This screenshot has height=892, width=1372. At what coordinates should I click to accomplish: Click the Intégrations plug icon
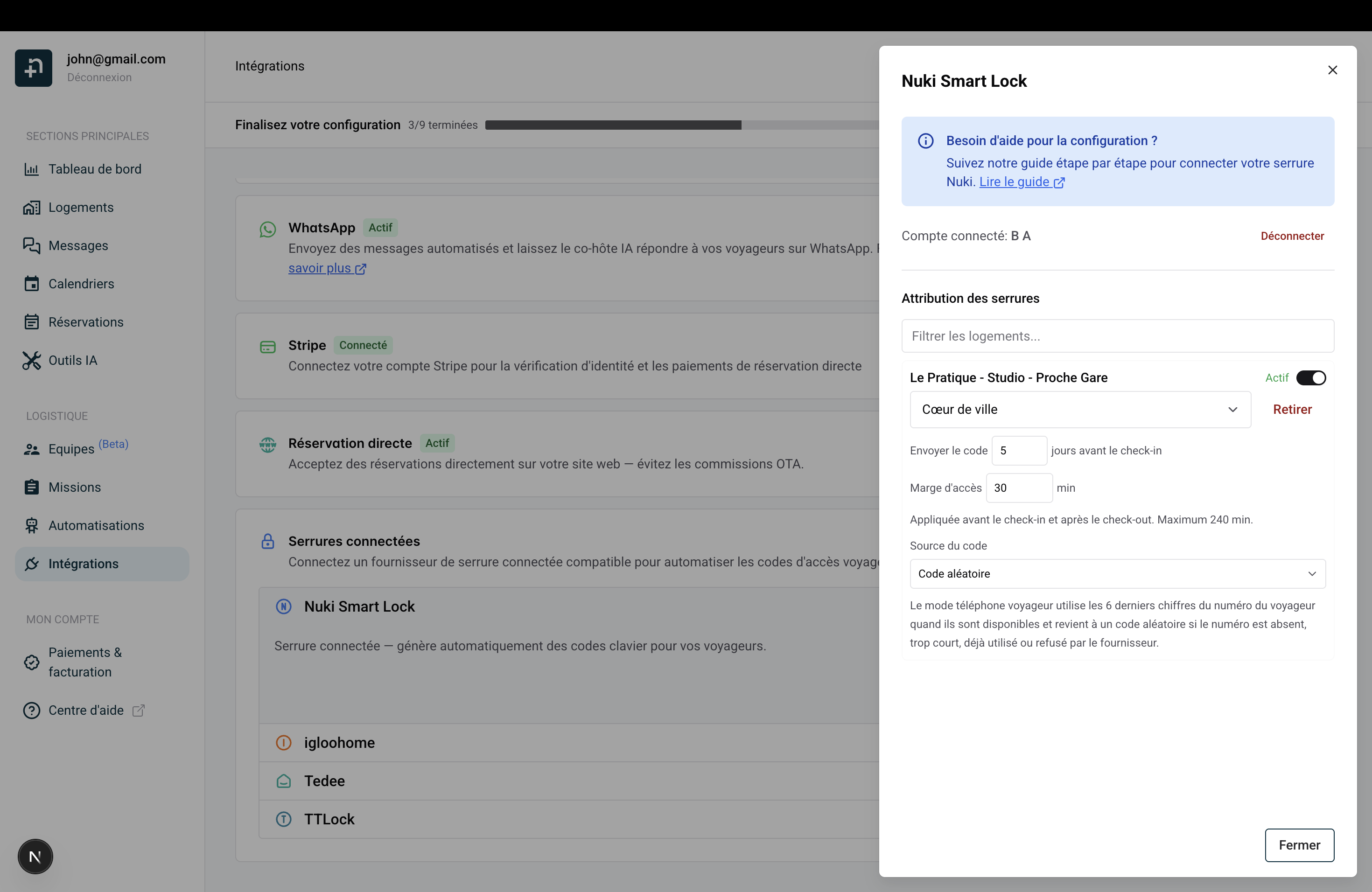coord(31,564)
